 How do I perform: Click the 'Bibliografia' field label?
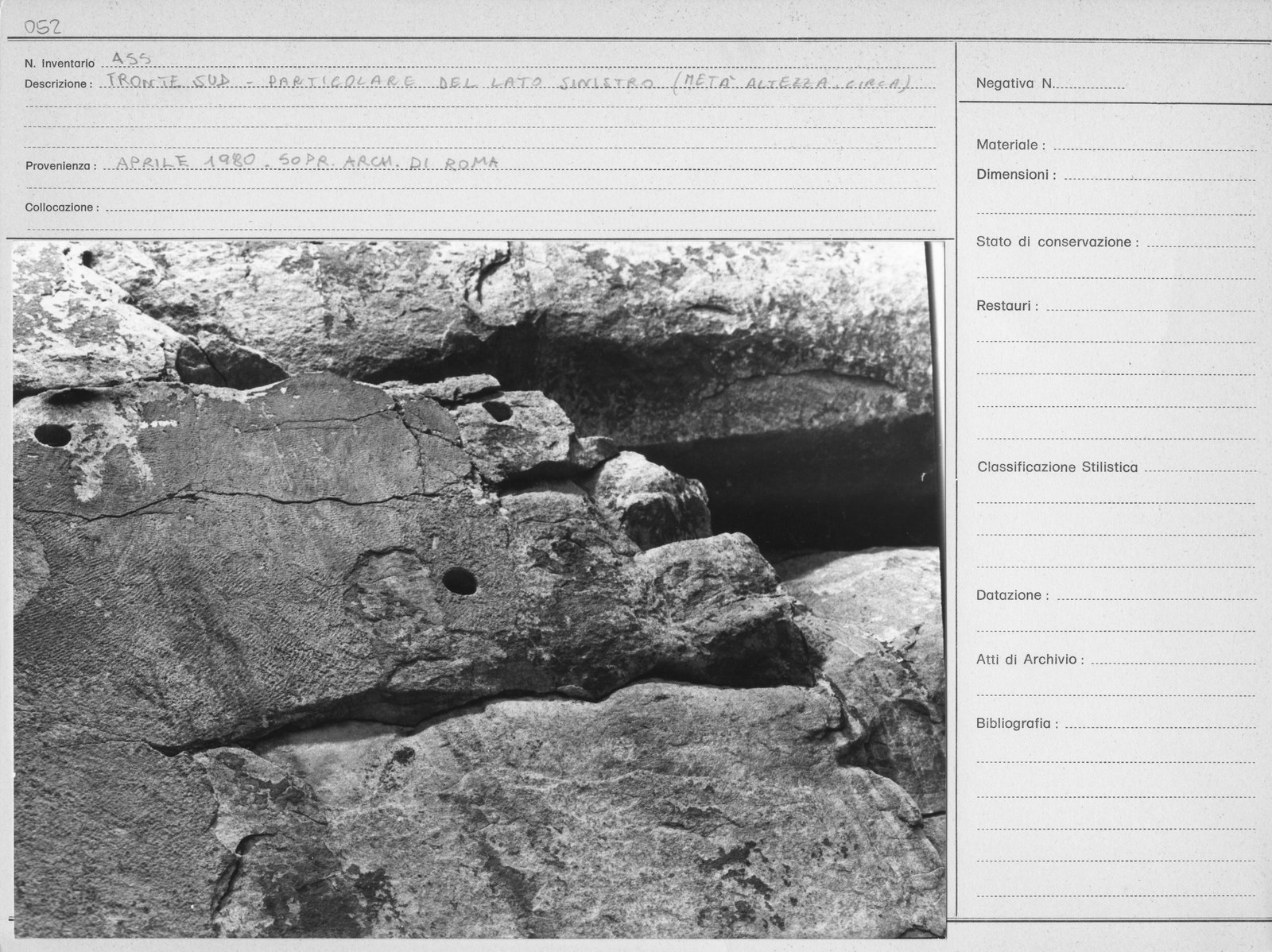(1017, 725)
